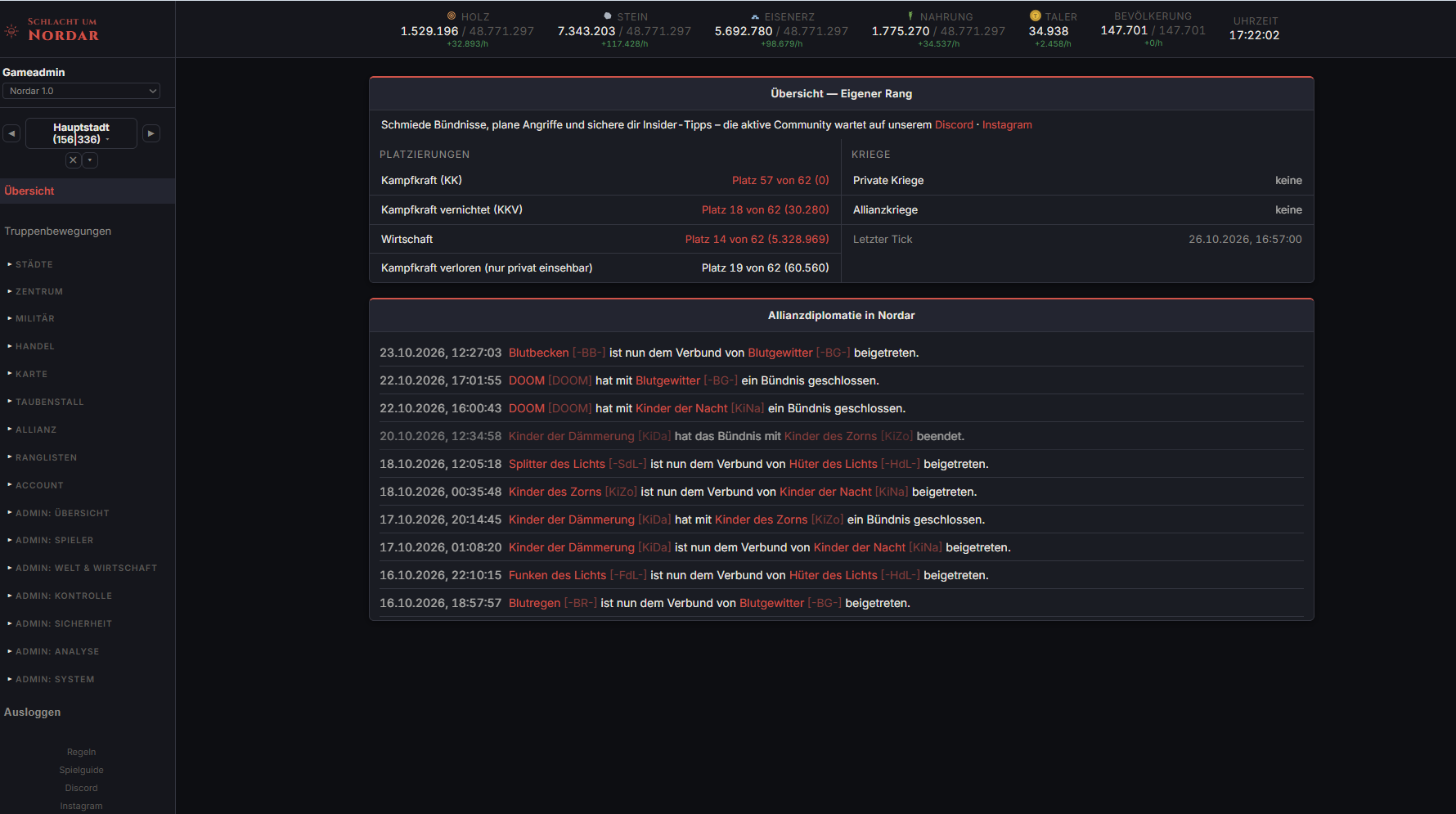
Task: Open the Instagram link in the community banner
Action: [1007, 125]
